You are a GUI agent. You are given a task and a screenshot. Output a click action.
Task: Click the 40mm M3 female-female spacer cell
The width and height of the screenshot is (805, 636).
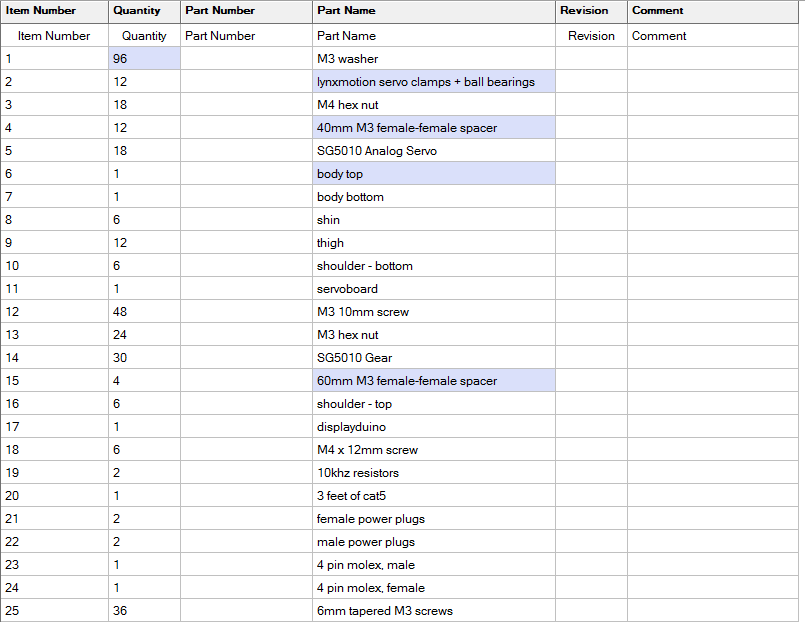[433, 128]
